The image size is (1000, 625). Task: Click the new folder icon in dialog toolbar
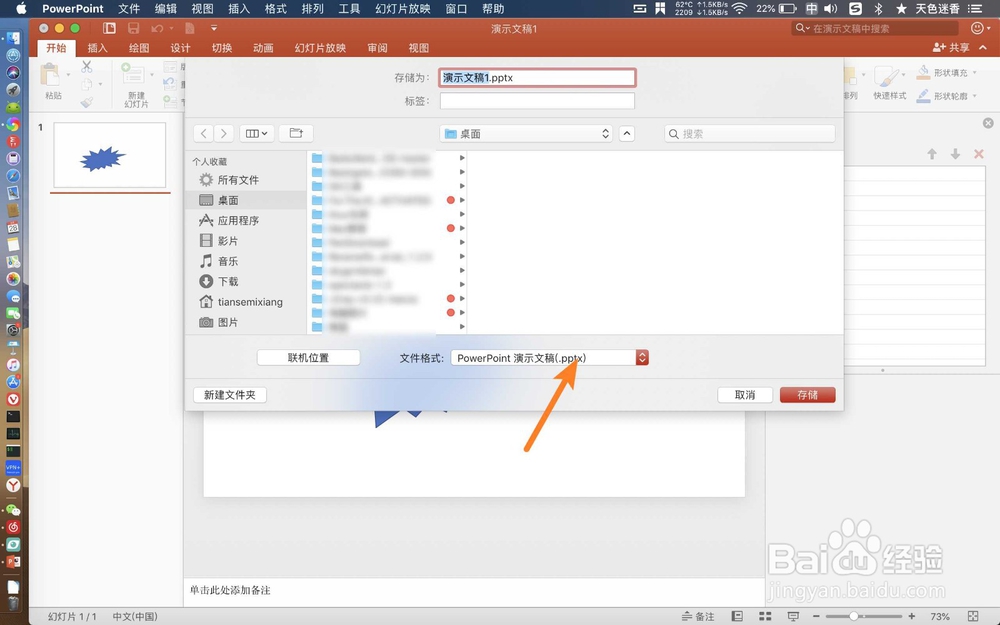click(296, 133)
